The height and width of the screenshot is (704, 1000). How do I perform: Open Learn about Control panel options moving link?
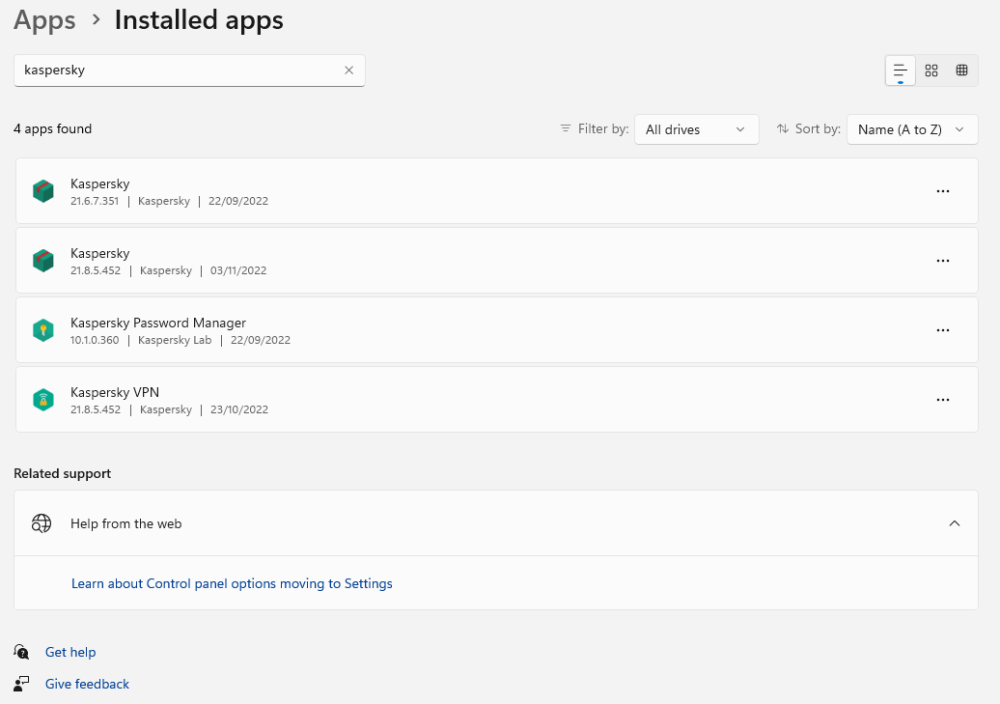[x=232, y=583]
